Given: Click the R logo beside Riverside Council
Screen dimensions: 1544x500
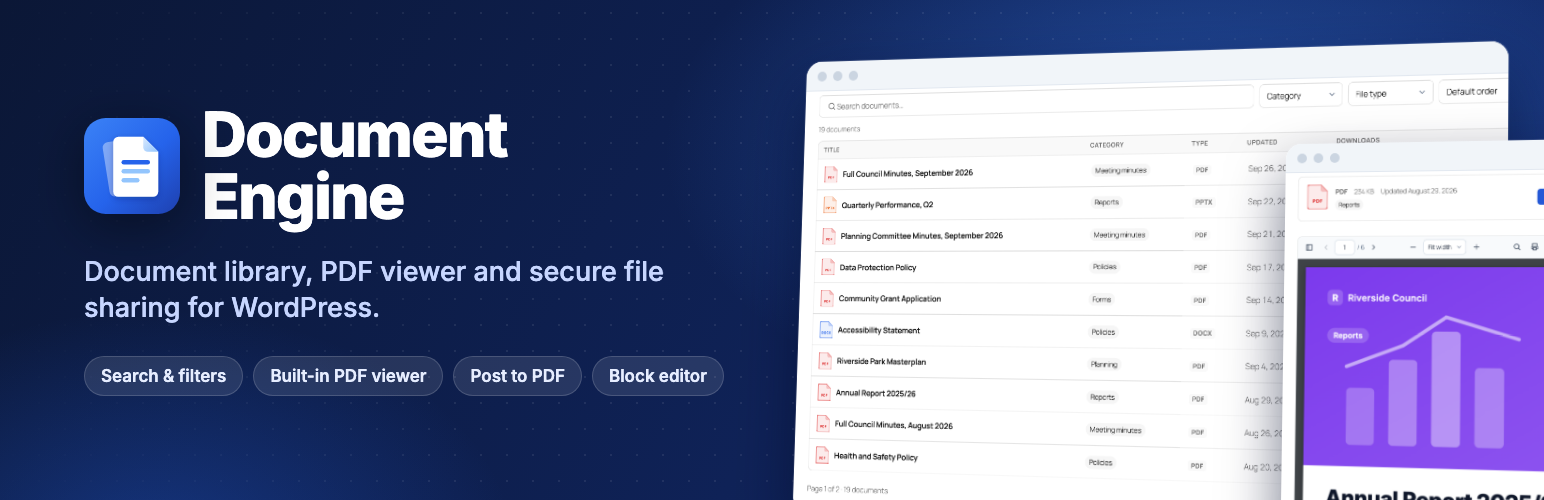Looking at the screenshot, I should (x=1334, y=297).
